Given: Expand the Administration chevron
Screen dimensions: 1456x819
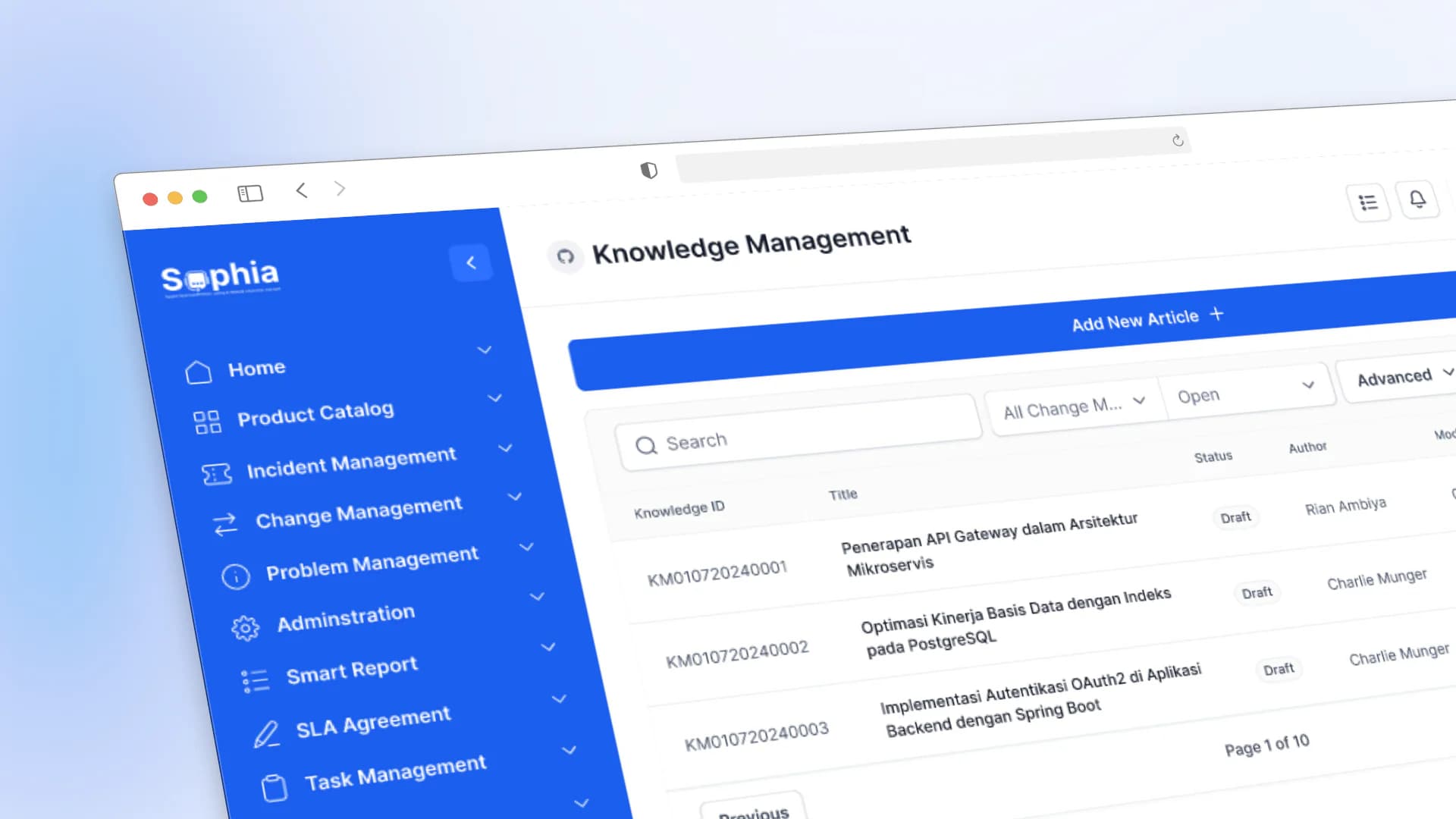Looking at the screenshot, I should click(x=537, y=597).
